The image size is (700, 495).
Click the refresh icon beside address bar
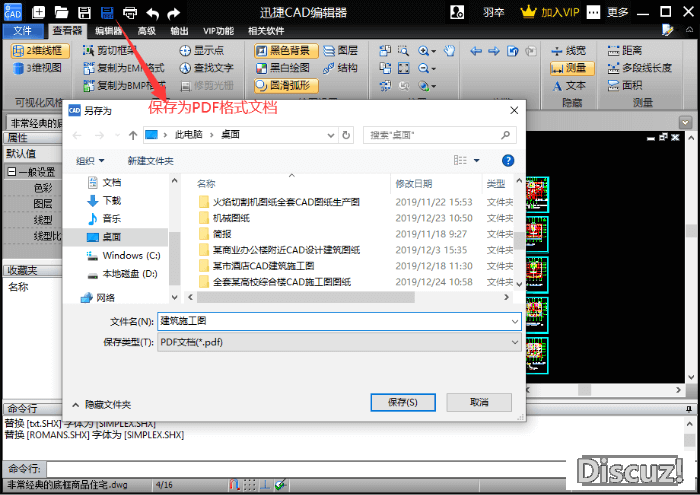[x=351, y=134]
